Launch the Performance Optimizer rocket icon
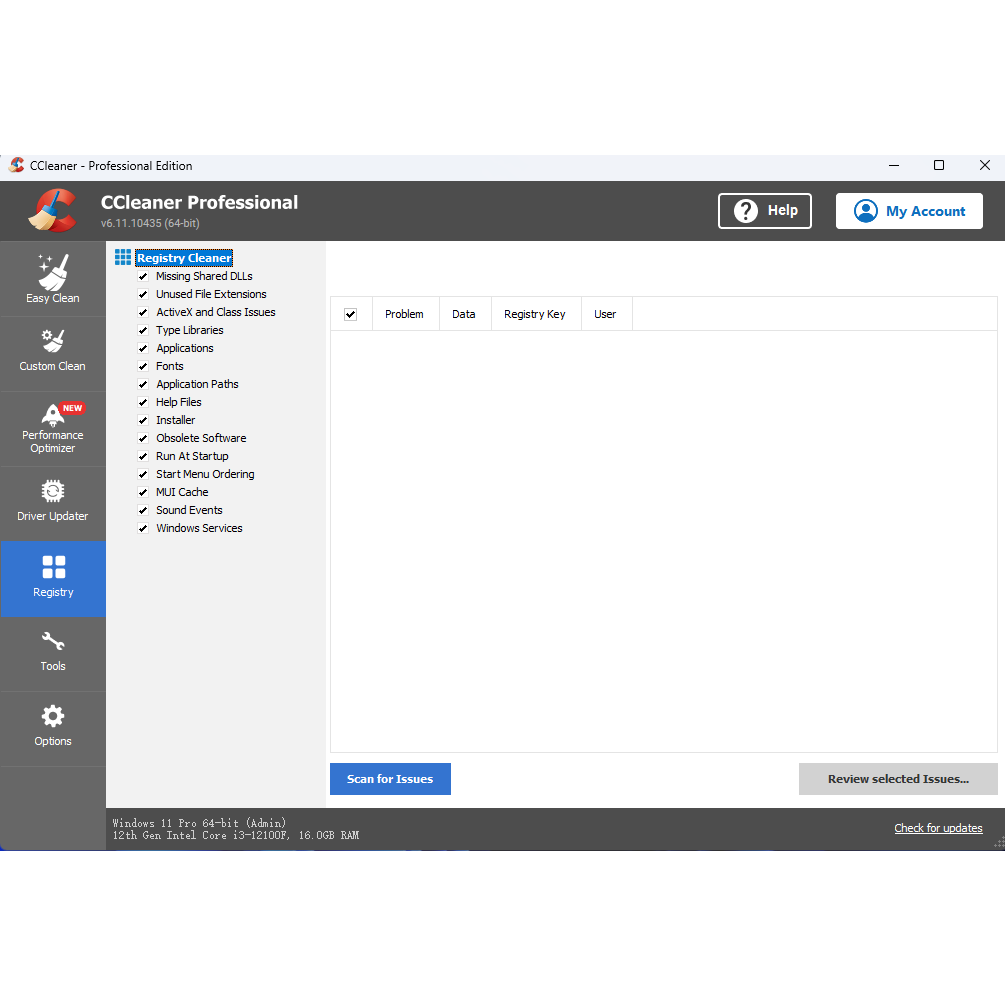Image resolution: width=1005 pixels, height=1005 pixels. click(53, 415)
